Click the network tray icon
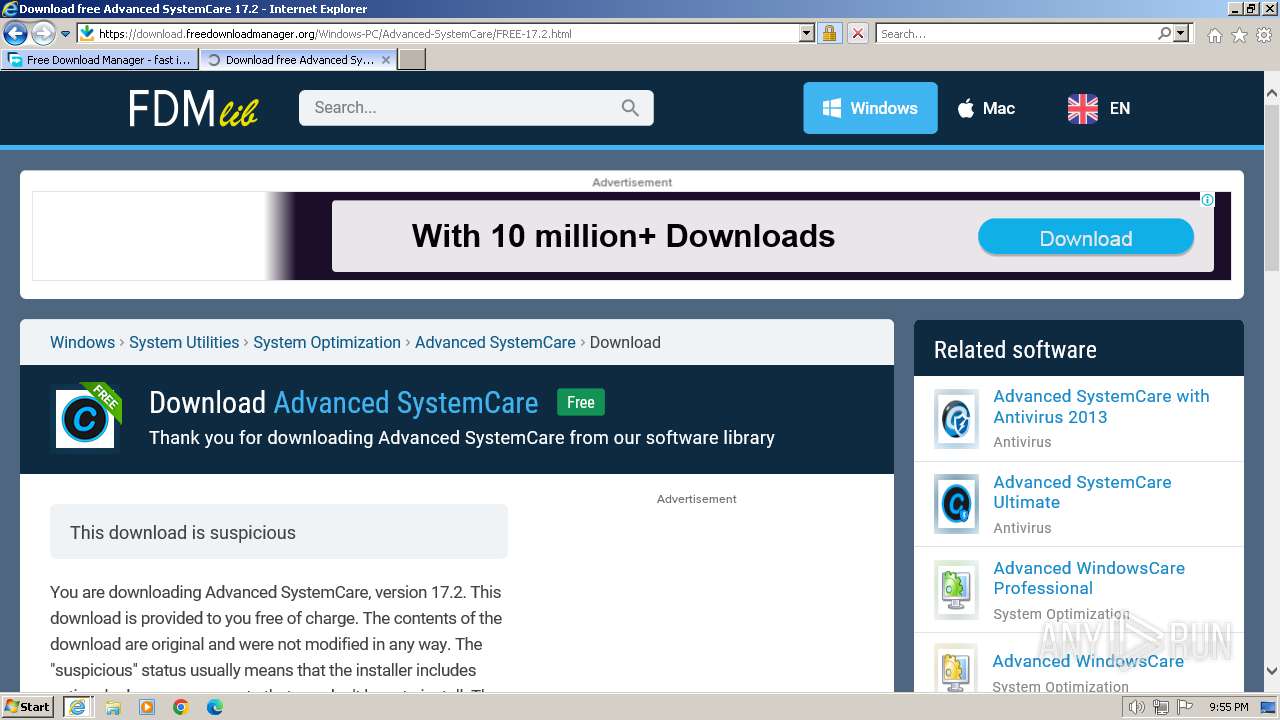The image size is (1280, 720). coord(1161,707)
